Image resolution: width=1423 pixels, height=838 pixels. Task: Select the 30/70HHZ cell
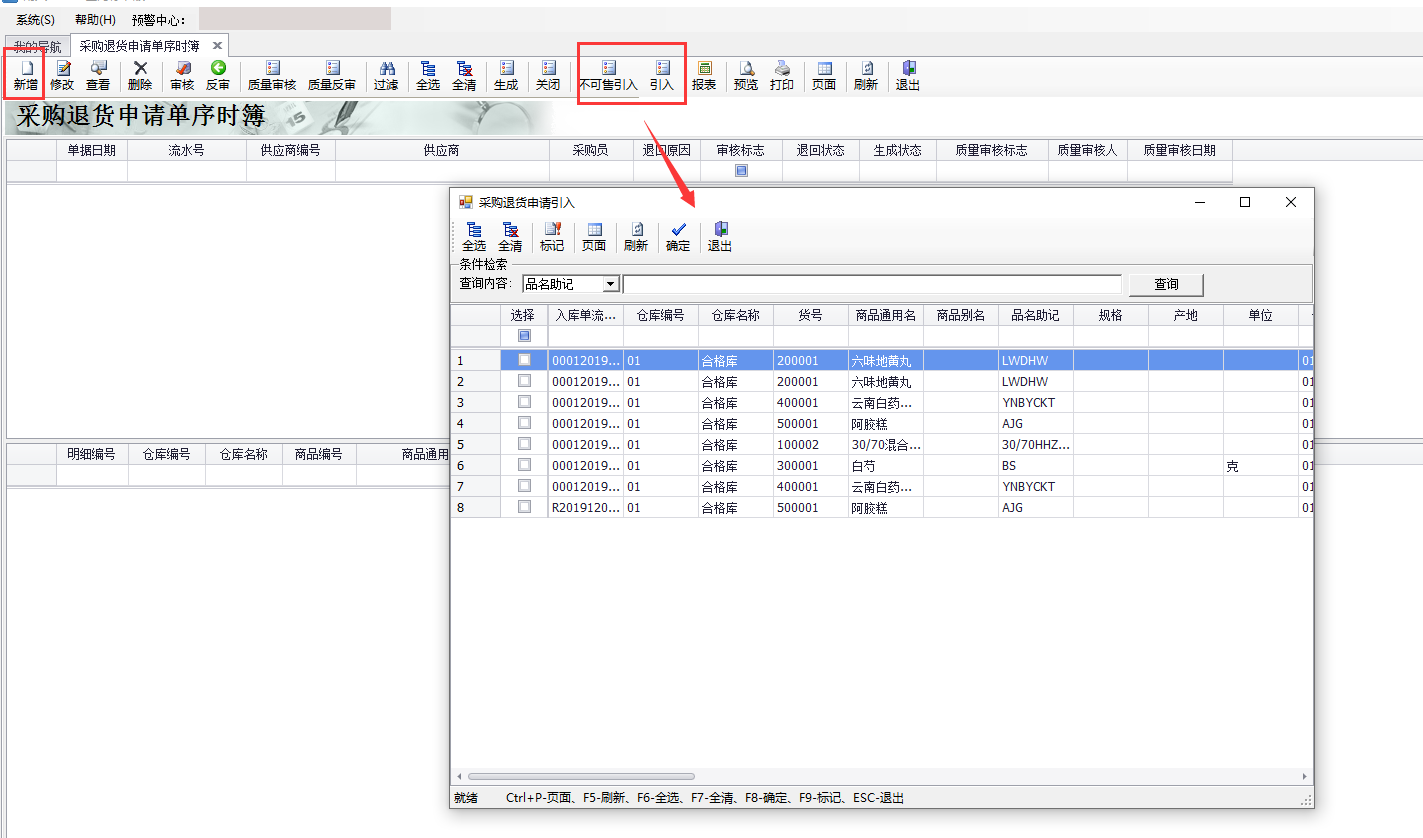pyautogui.click(x=1035, y=444)
